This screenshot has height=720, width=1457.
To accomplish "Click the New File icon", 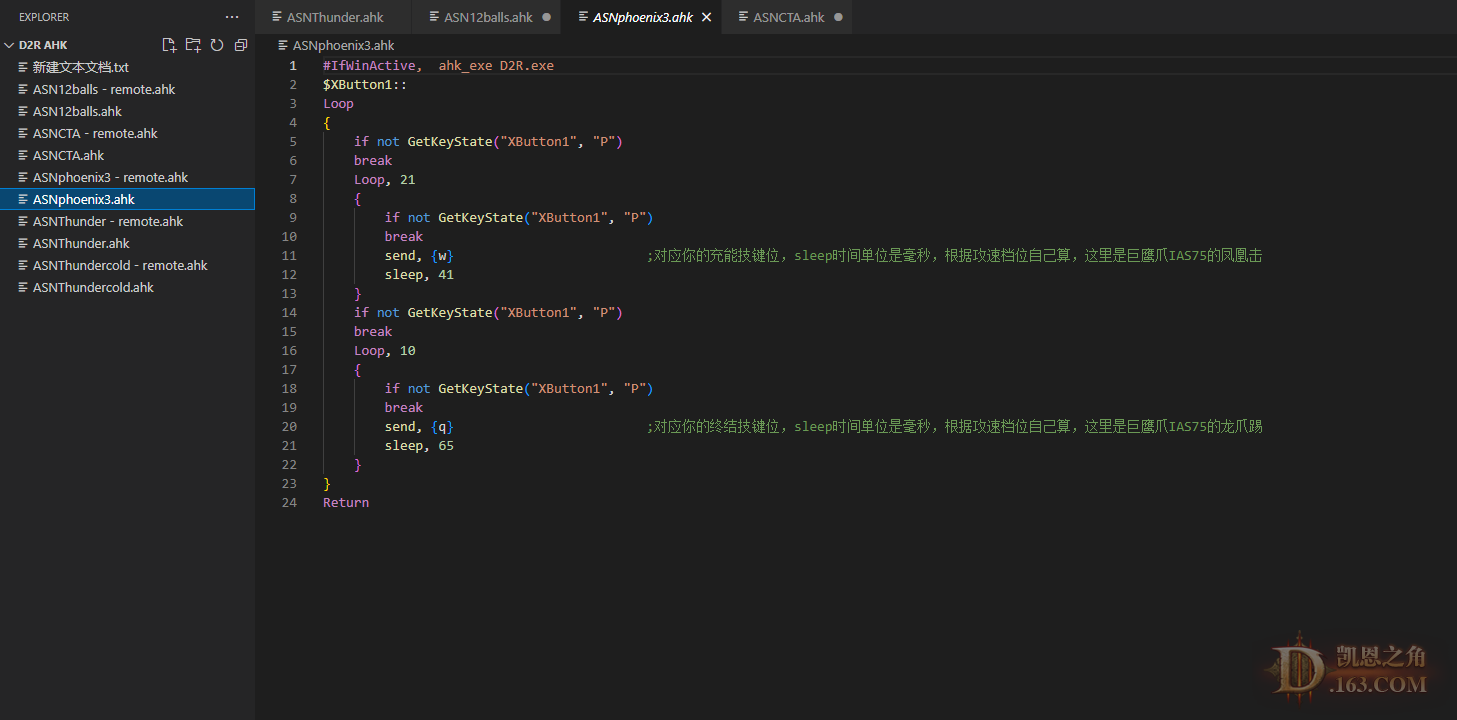I will pos(169,45).
